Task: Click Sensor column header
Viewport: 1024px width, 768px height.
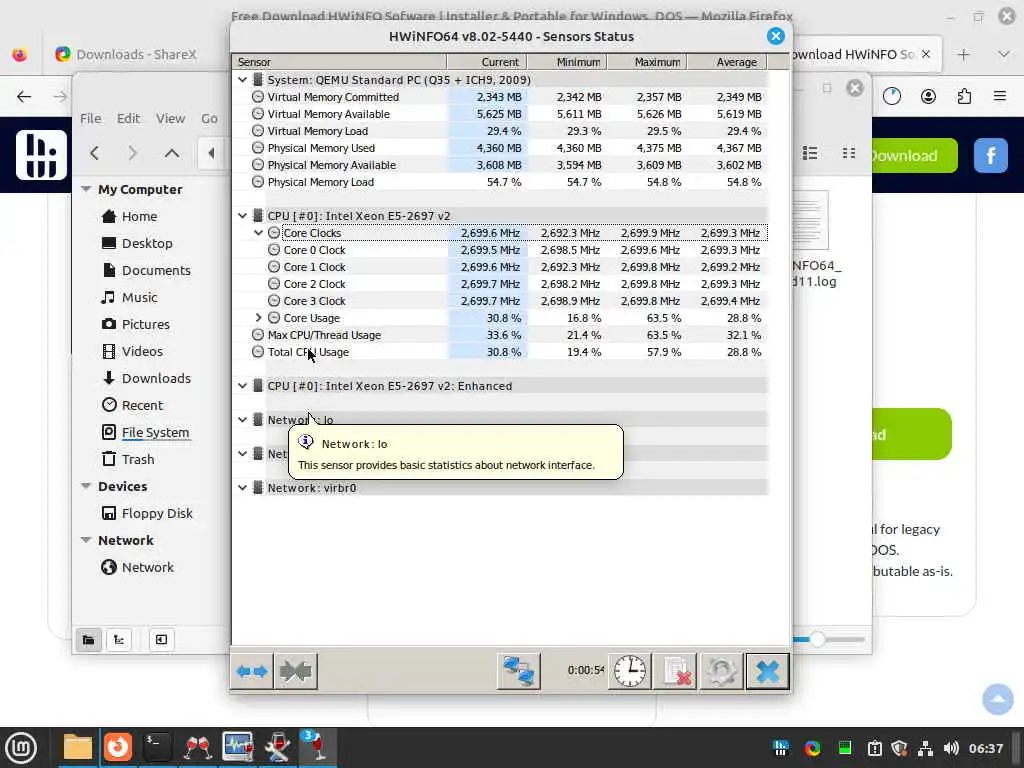Action: pyautogui.click(x=339, y=62)
